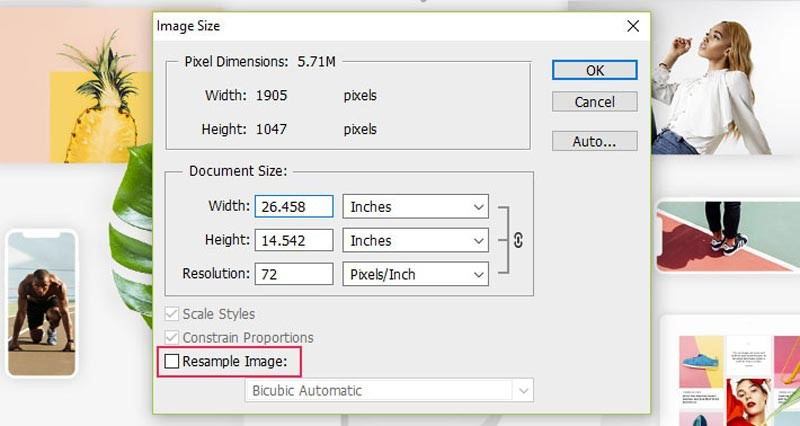
Task: Open the Height units Inches dropdown
Action: pos(415,241)
